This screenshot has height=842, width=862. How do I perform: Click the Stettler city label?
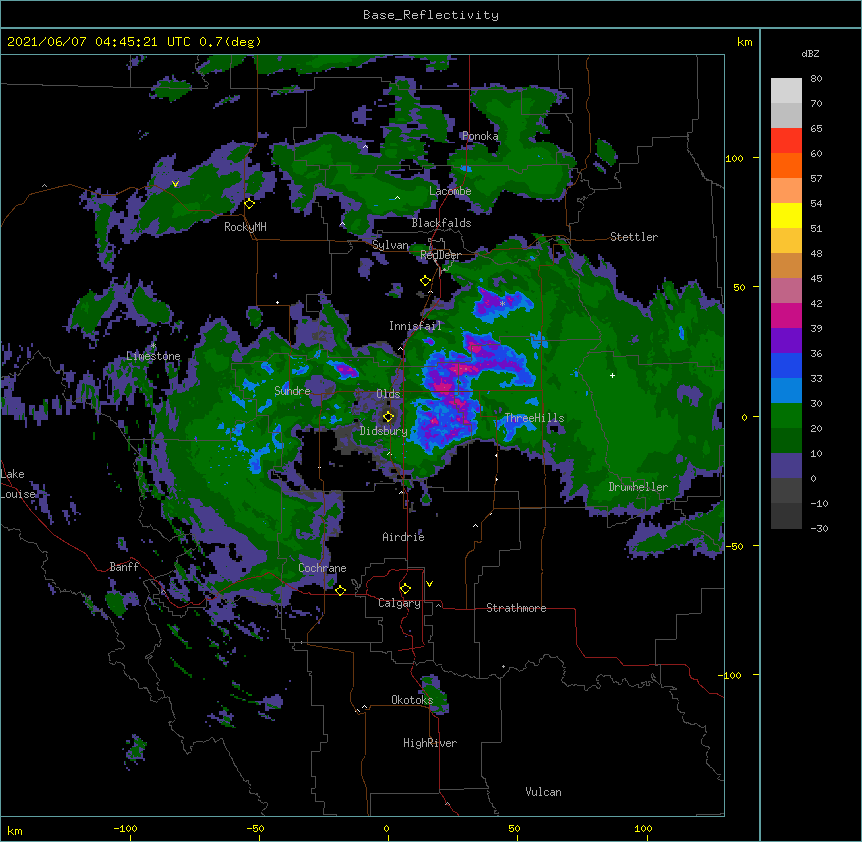[x=634, y=237]
